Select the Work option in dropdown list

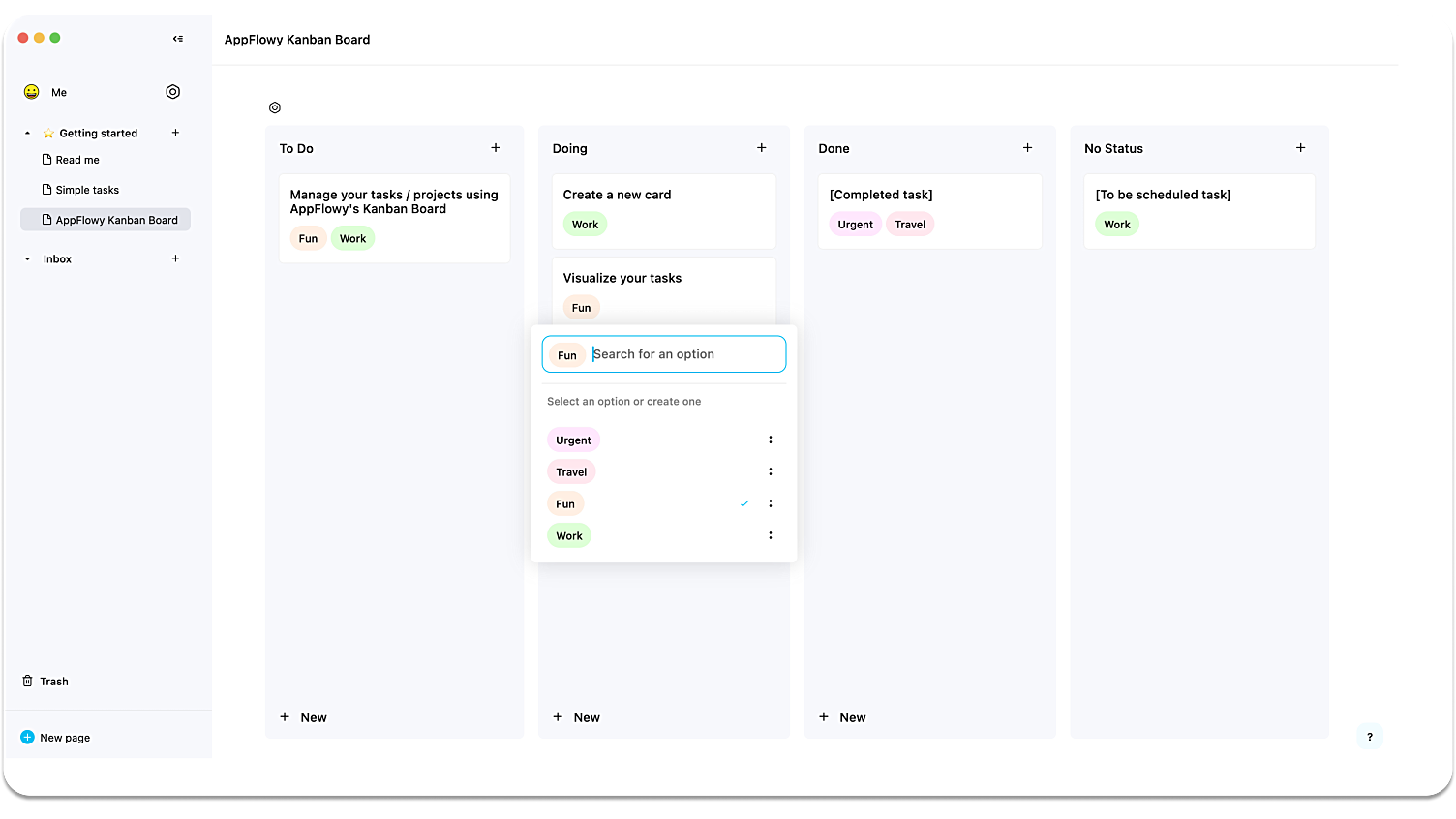tap(569, 536)
